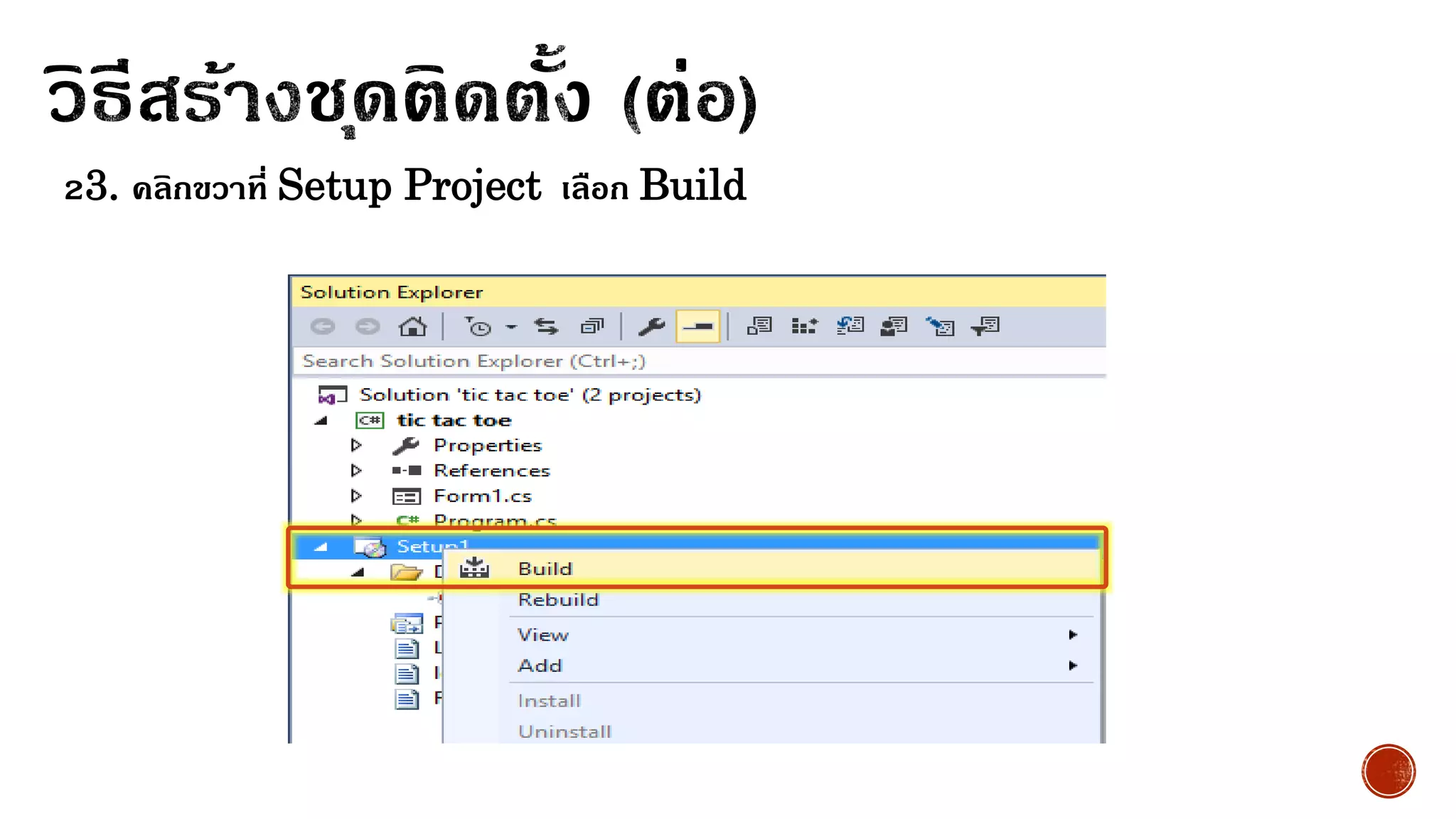Click the Home icon in Solution Explorer

(413, 327)
